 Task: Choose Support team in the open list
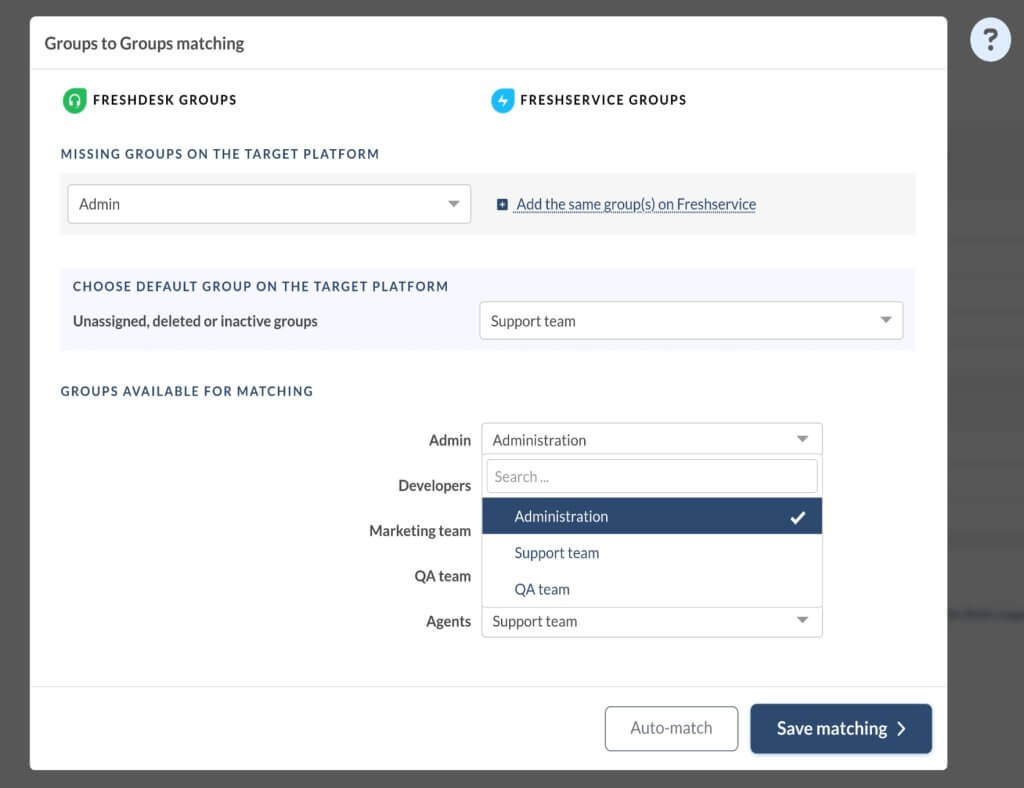point(557,553)
